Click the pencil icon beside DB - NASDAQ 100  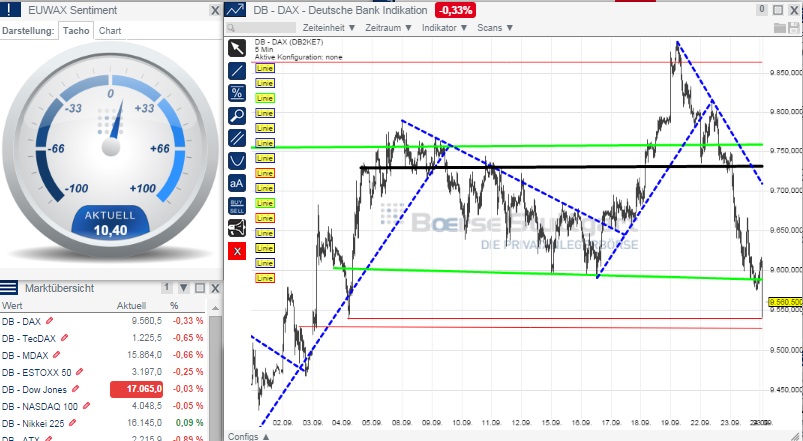coord(87,406)
